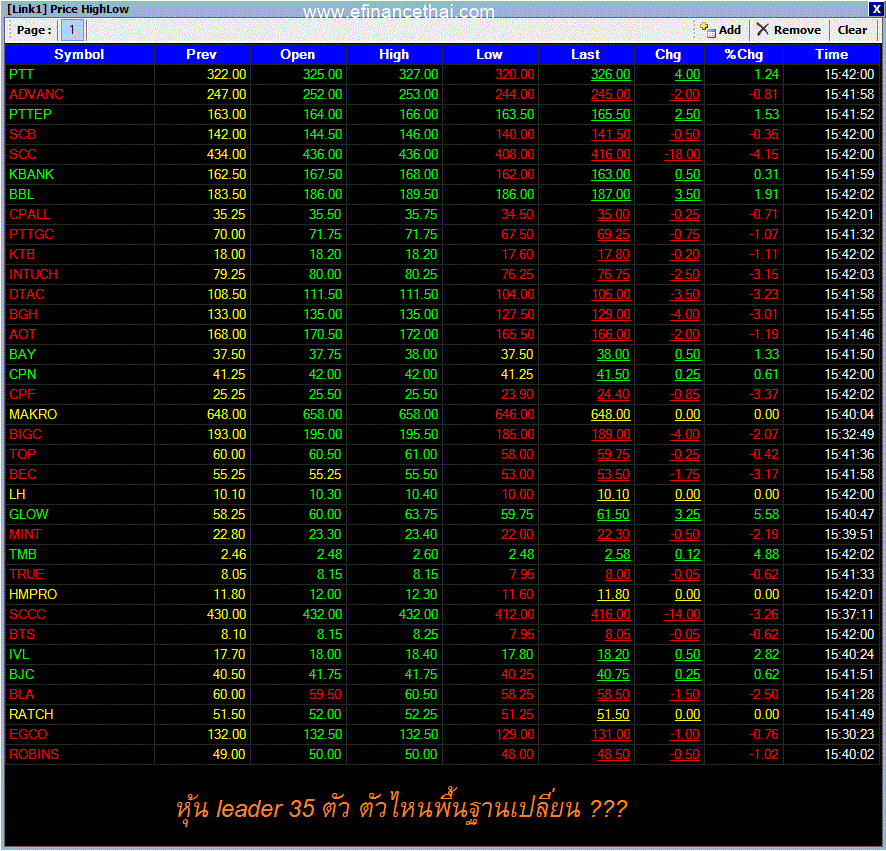Select the IVL symbol

(19, 654)
